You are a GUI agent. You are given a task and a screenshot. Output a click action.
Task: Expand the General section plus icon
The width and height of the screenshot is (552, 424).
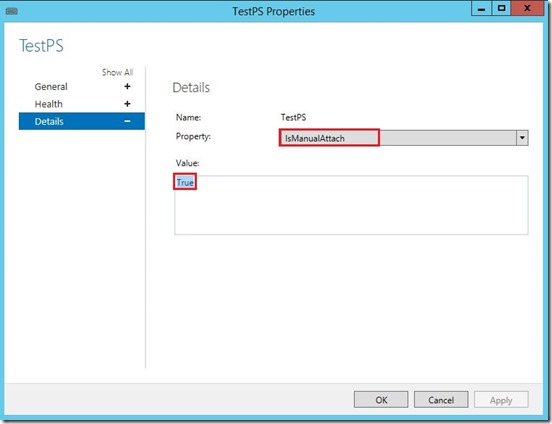127,87
